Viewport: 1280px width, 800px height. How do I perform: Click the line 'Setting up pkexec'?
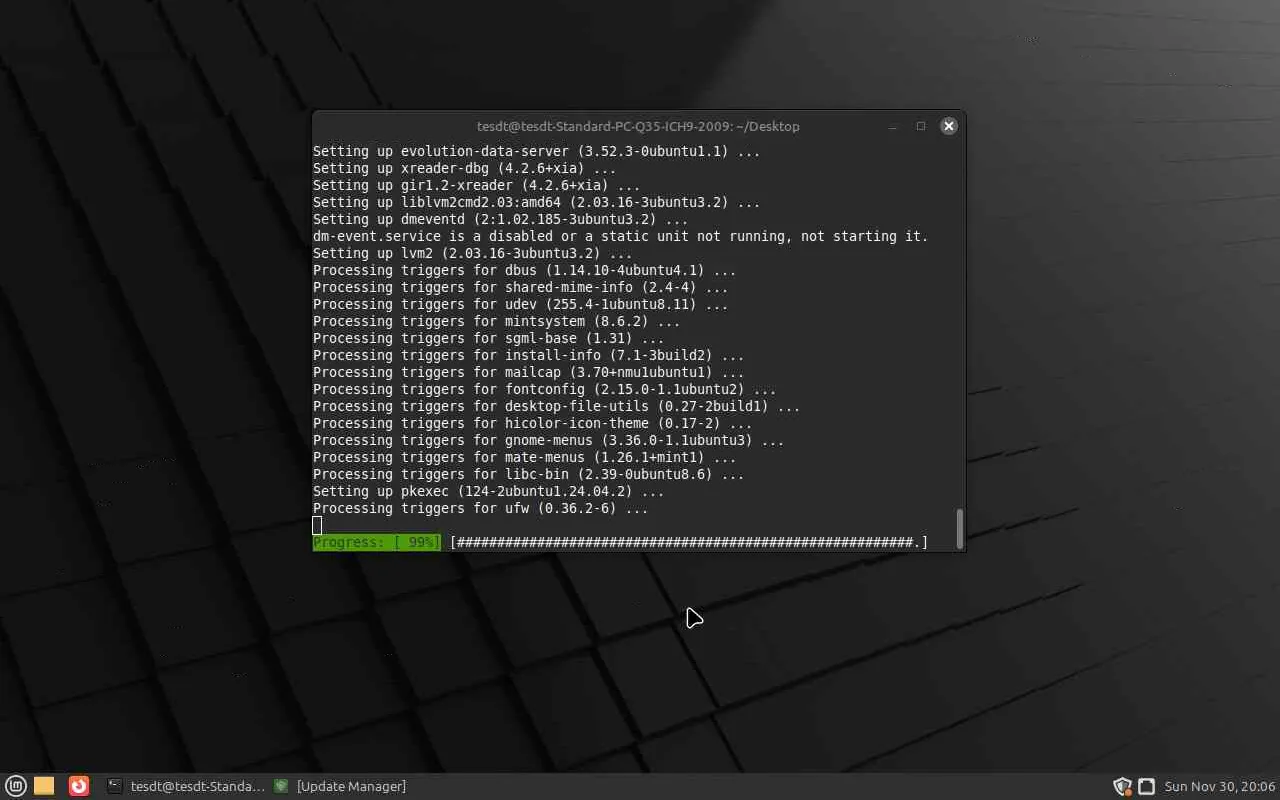(488, 491)
